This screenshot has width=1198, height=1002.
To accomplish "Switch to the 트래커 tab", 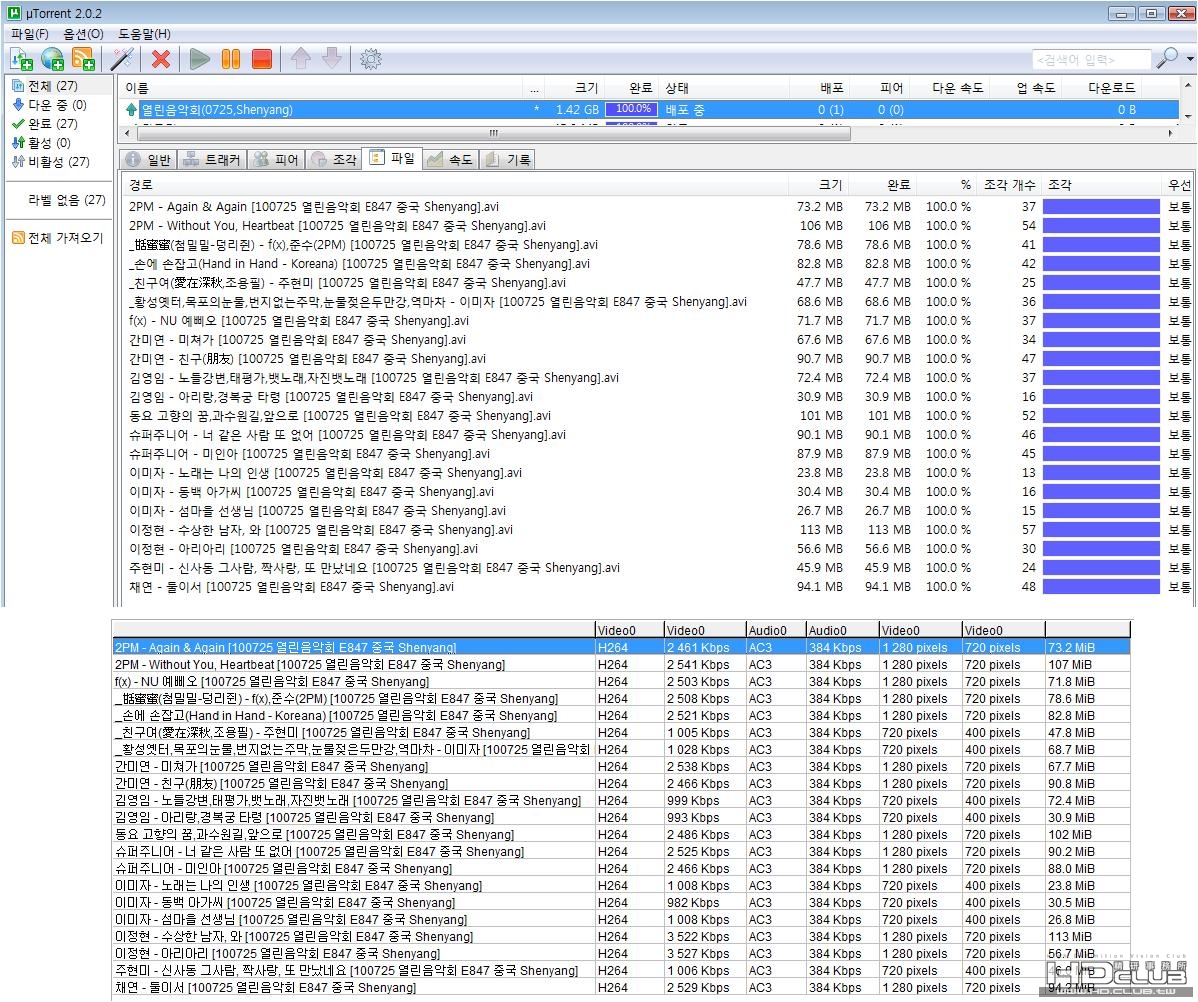I will 212,159.
